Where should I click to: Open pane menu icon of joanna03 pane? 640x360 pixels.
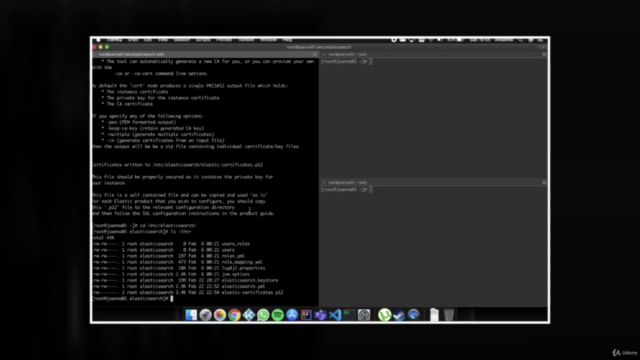pyautogui.click(x=544, y=182)
